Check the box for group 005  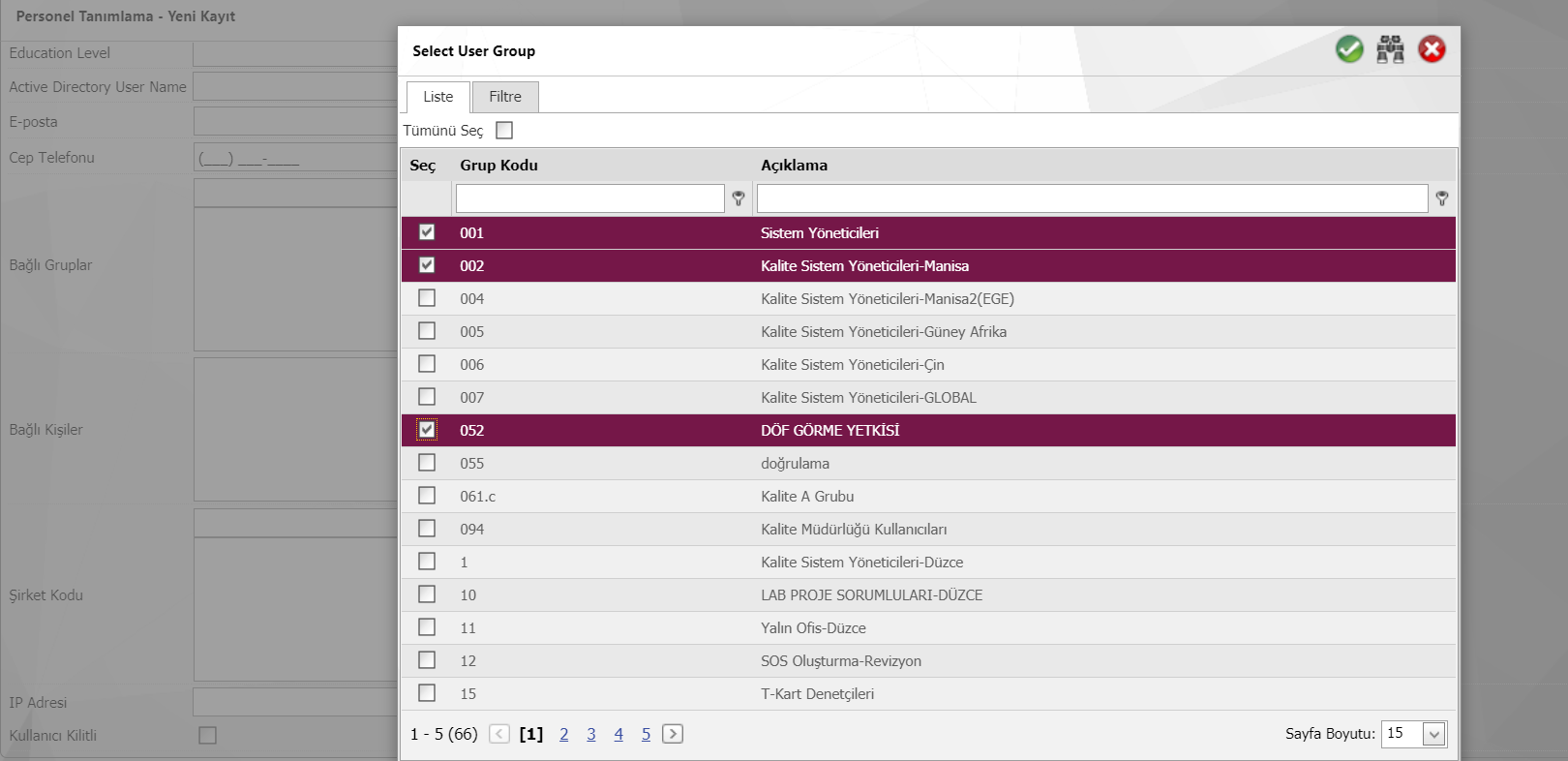pos(427,331)
